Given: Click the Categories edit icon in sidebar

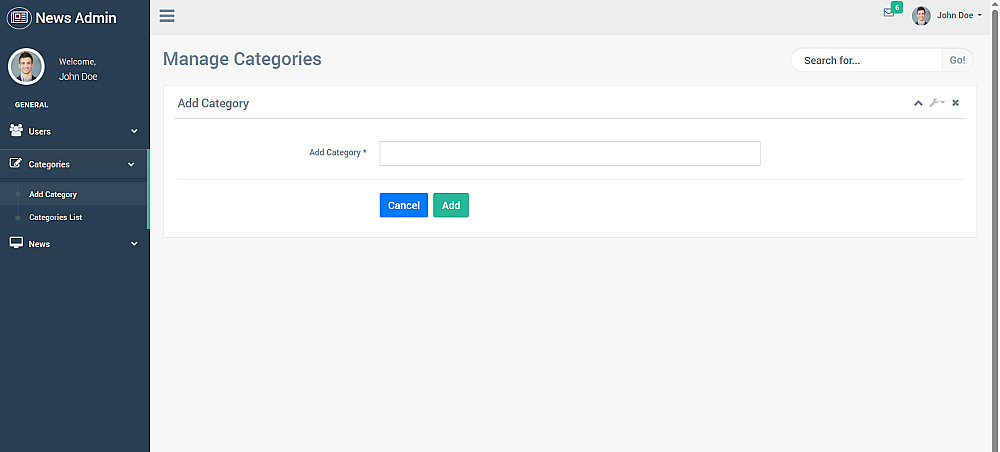Looking at the screenshot, I should pos(16,164).
